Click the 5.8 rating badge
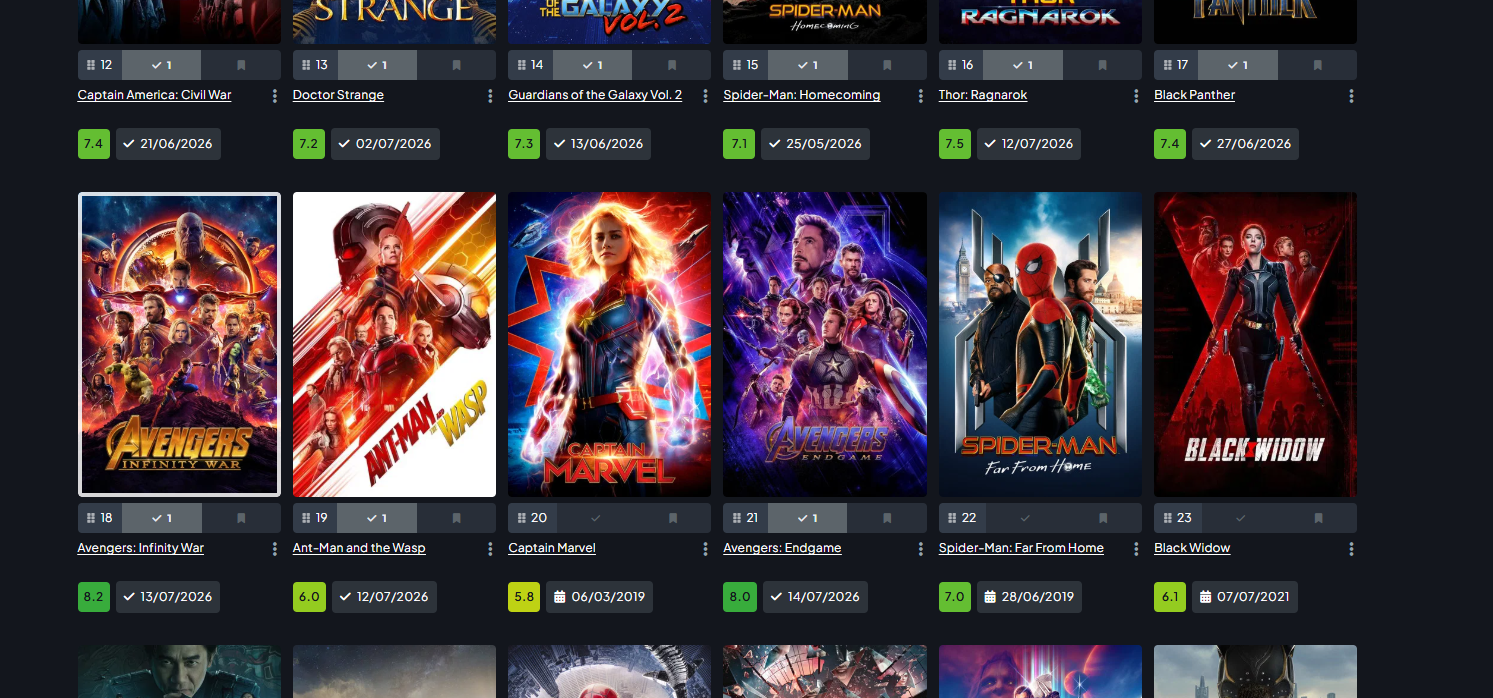The height and width of the screenshot is (698, 1493). pyautogui.click(x=524, y=597)
